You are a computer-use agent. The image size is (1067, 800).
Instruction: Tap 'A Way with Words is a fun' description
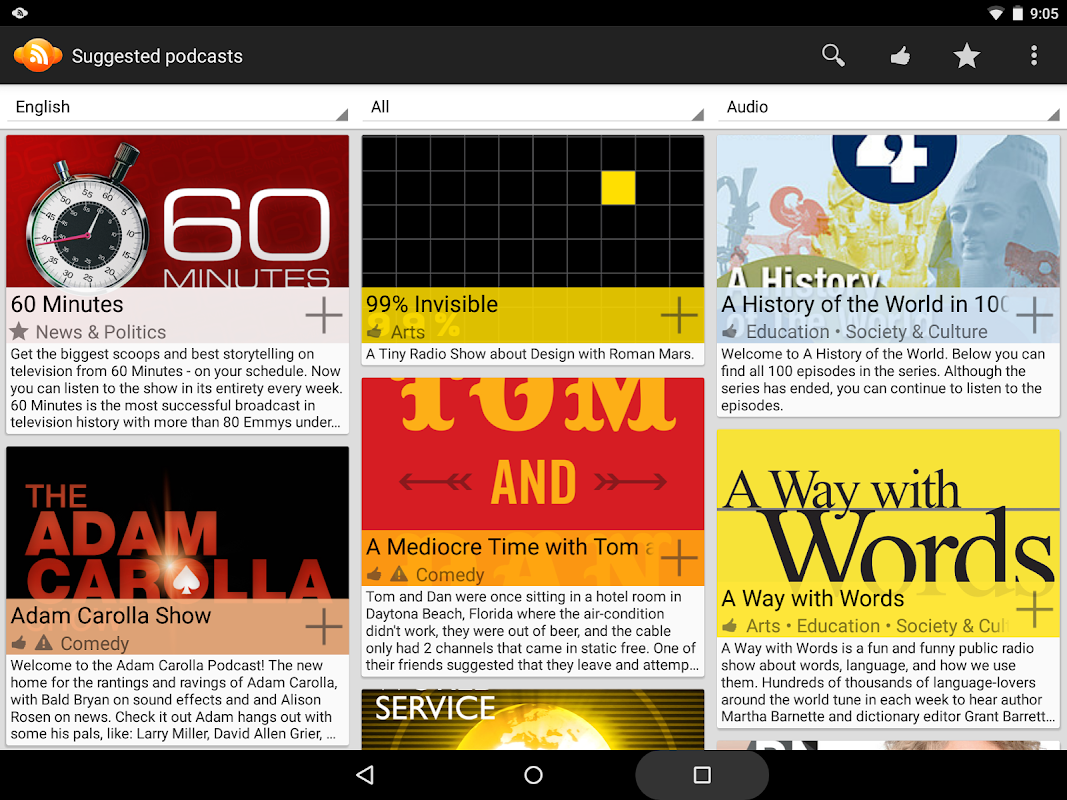click(x=888, y=682)
